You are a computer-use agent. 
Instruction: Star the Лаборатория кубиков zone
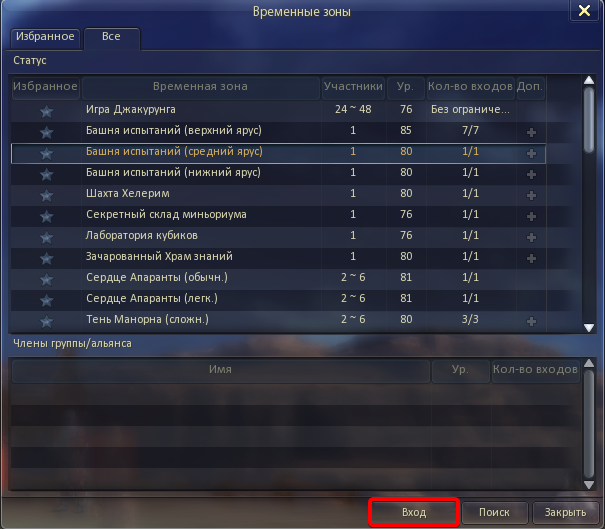(x=46, y=237)
